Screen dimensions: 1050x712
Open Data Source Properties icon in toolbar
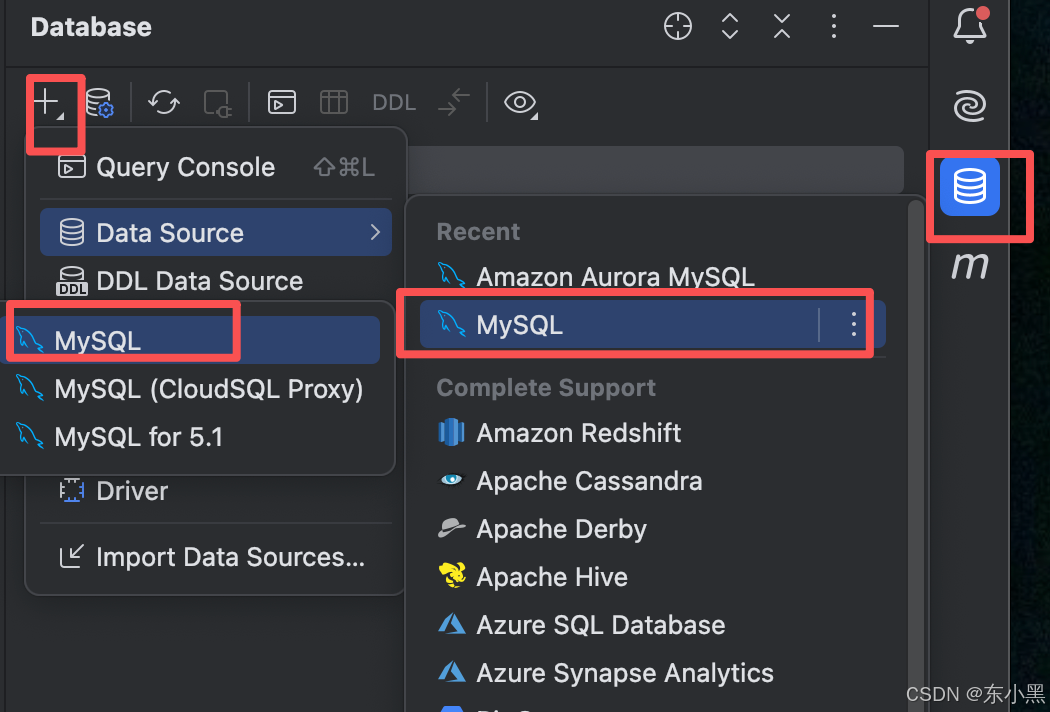pyautogui.click(x=99, y=102)
